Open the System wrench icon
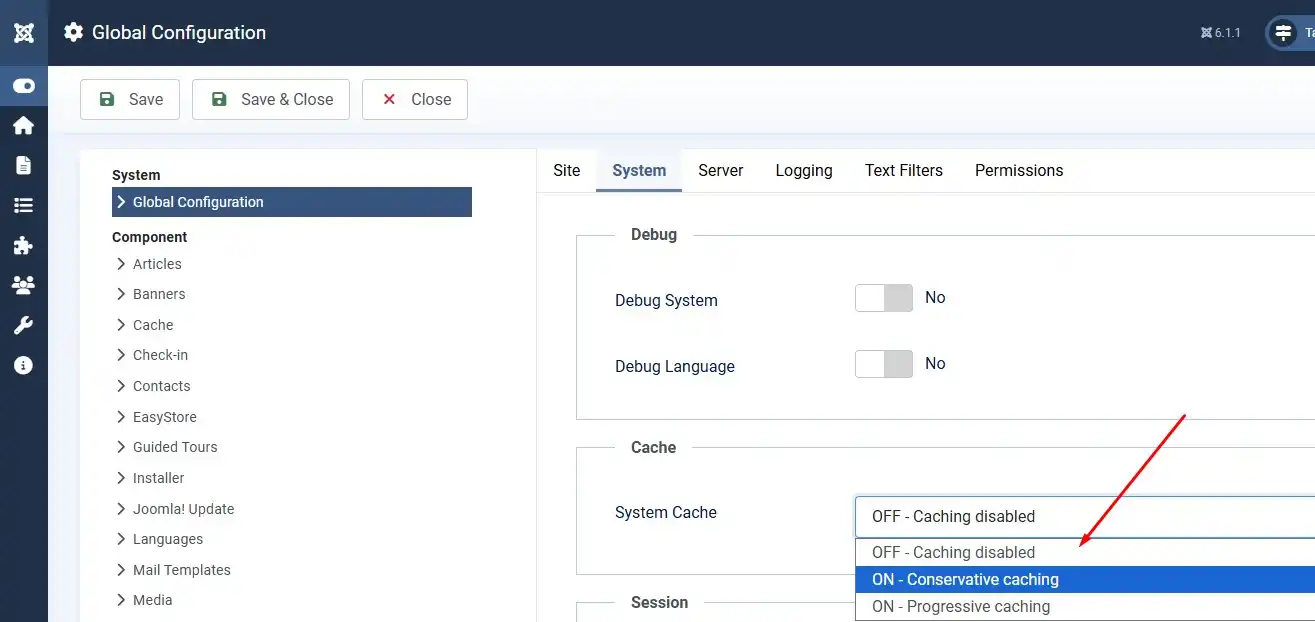This screenshot has height=622, width=1315. (x=24, y=325)
